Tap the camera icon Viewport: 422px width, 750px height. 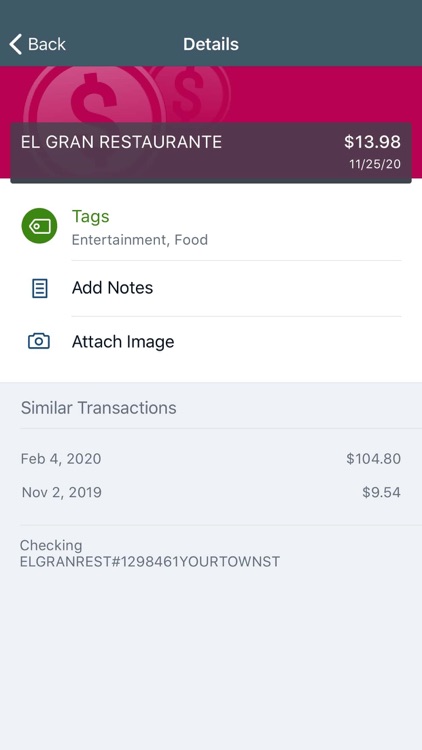[x=39, y=341]
